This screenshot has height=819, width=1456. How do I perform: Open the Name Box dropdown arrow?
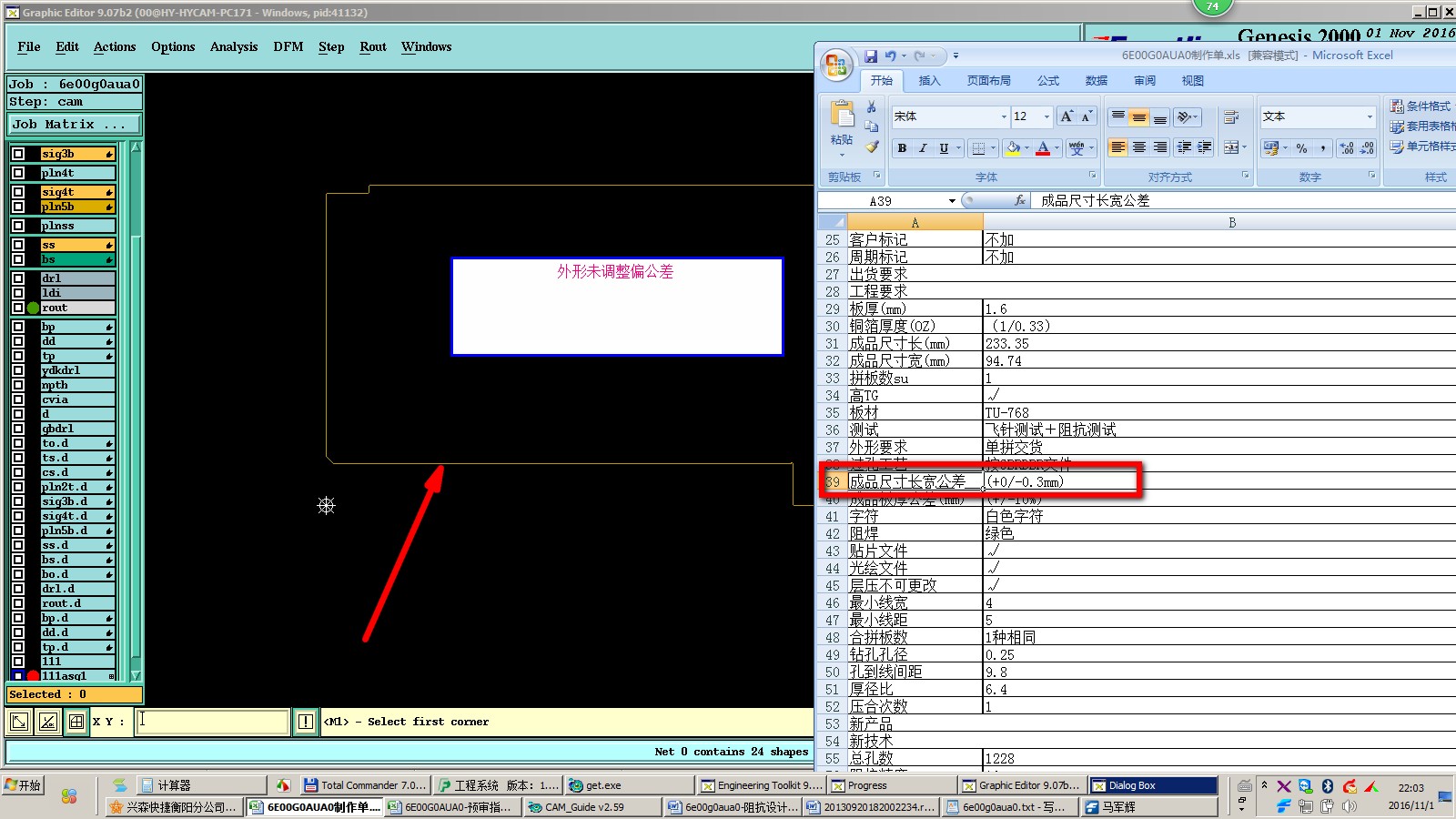coord(952,201)
